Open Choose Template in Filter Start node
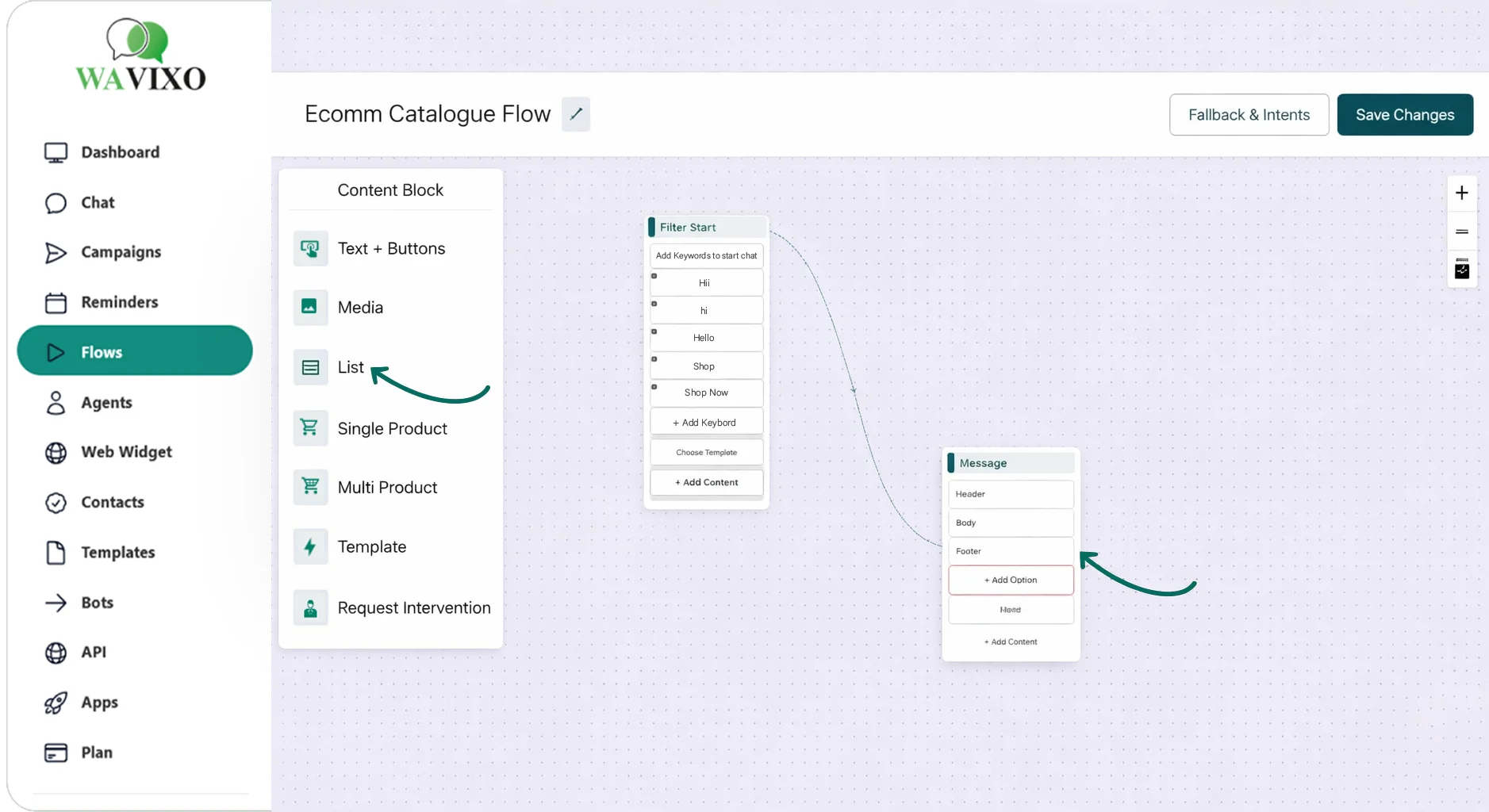Image resolution: width=1489 pixels, height=812 pixels. [706, 453]
